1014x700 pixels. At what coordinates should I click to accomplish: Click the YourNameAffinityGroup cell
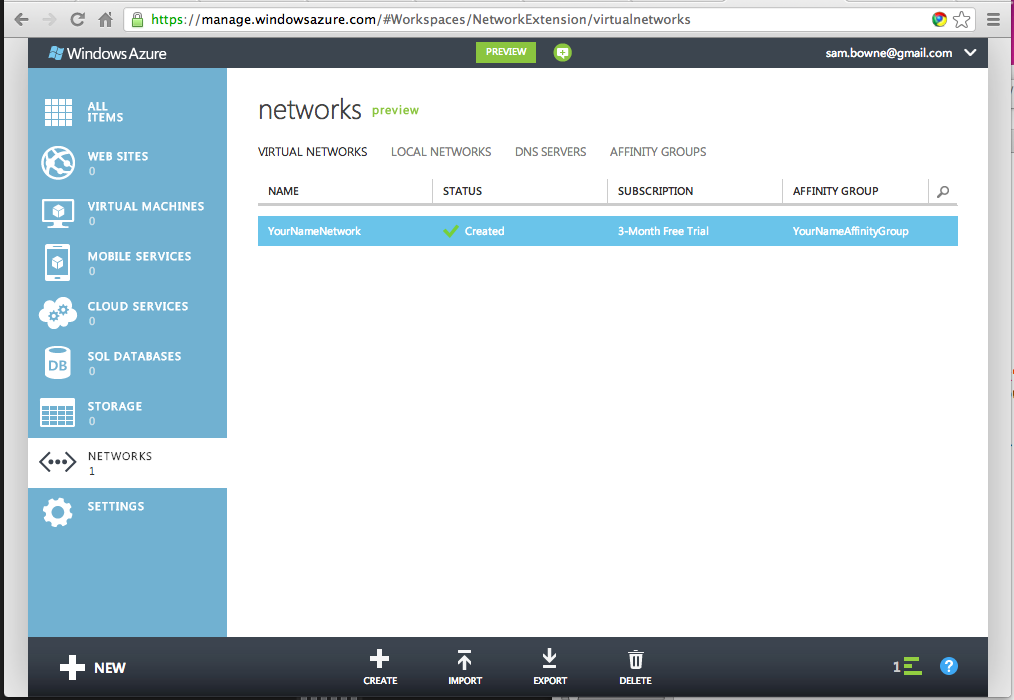click(850, 231)
